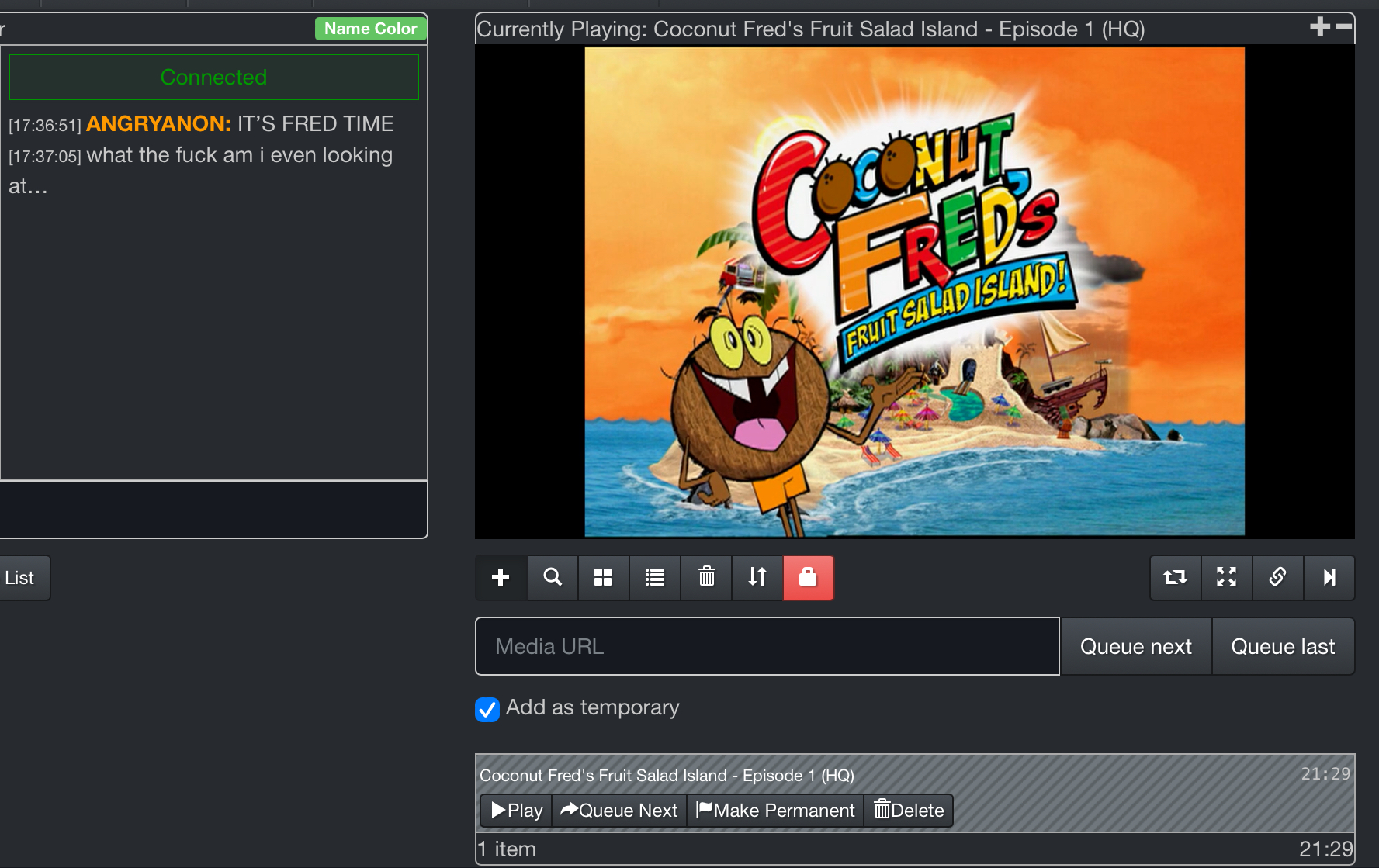
Task: Click the Coconut Fred video player
Action: pyautogui.click(x=915, y=292)
